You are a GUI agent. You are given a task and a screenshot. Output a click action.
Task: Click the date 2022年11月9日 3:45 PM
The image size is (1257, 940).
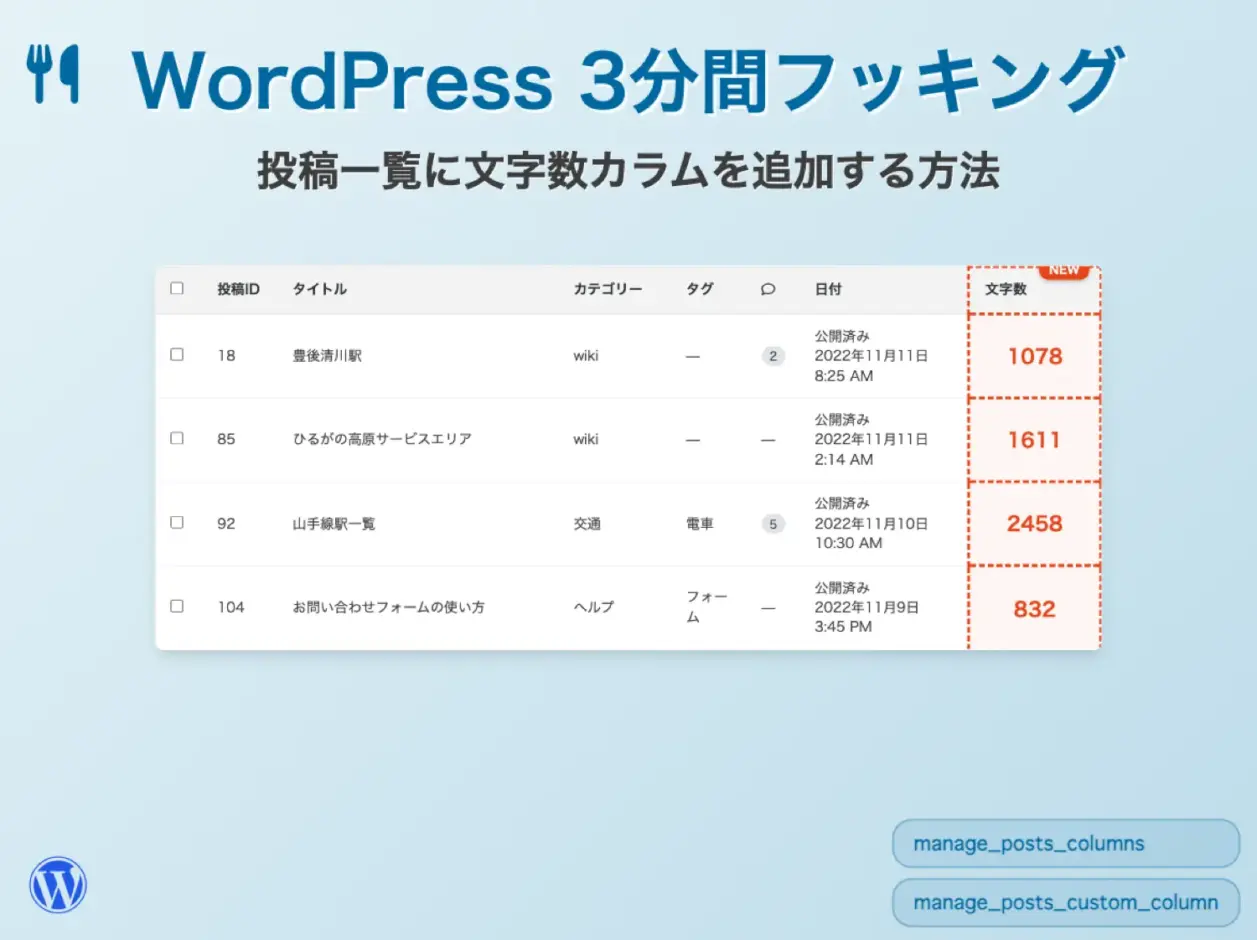pos(867,617)
